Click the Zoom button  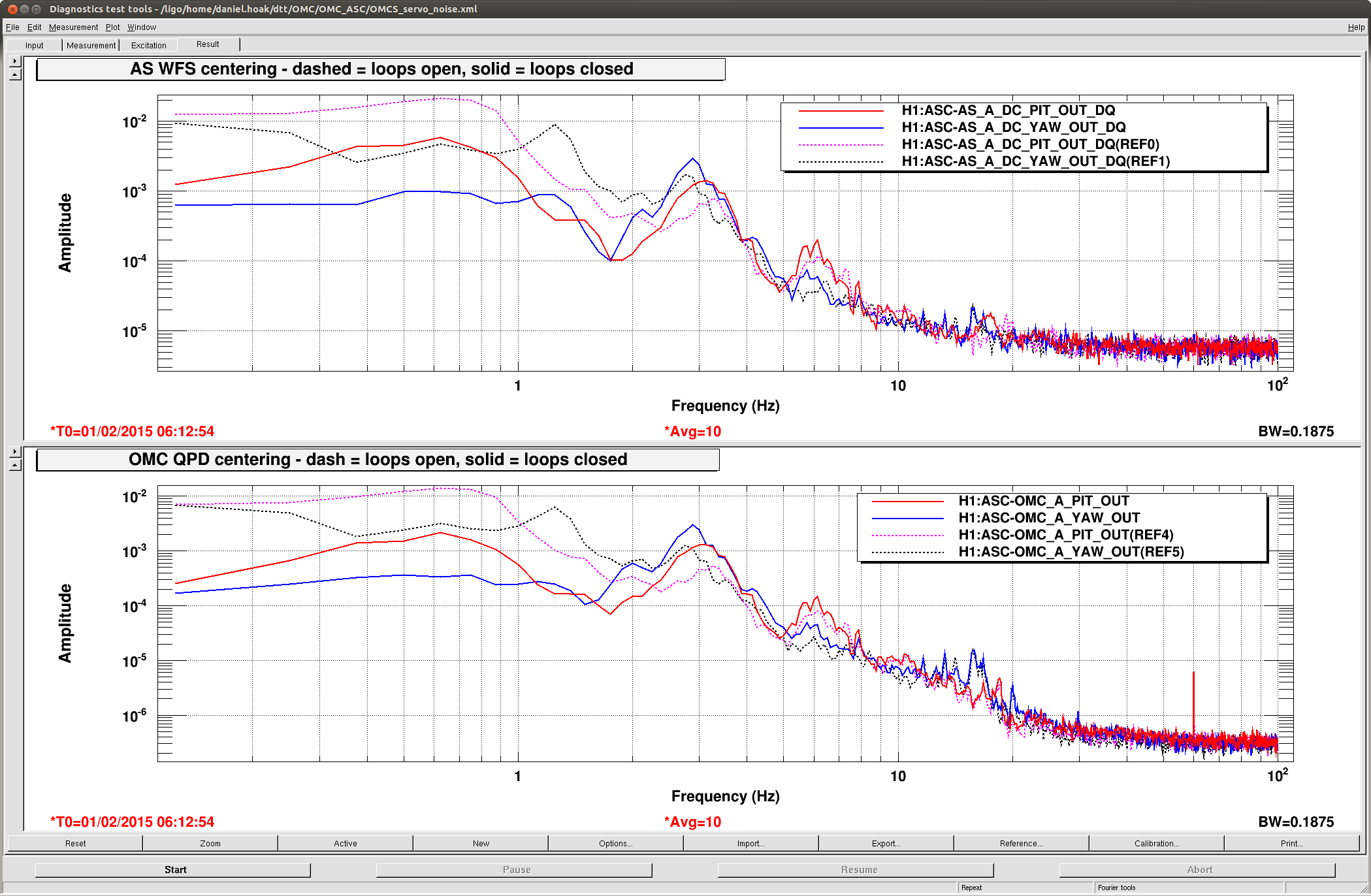pyautogui.click(x=210, y=843)
